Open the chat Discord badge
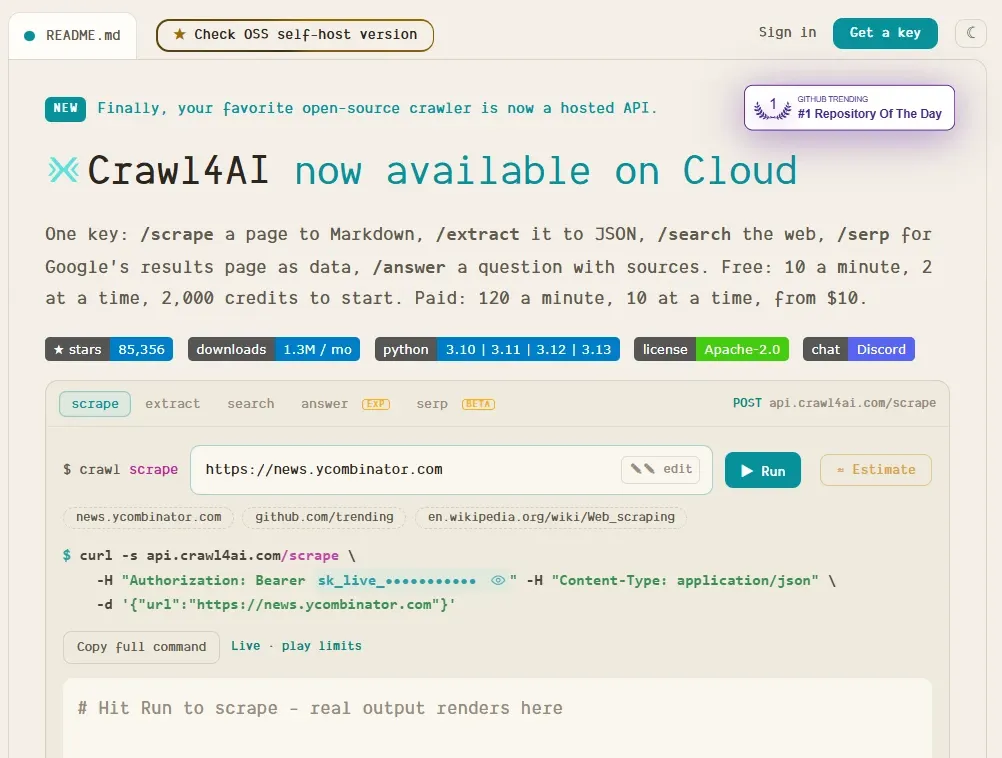 [859, 349]
